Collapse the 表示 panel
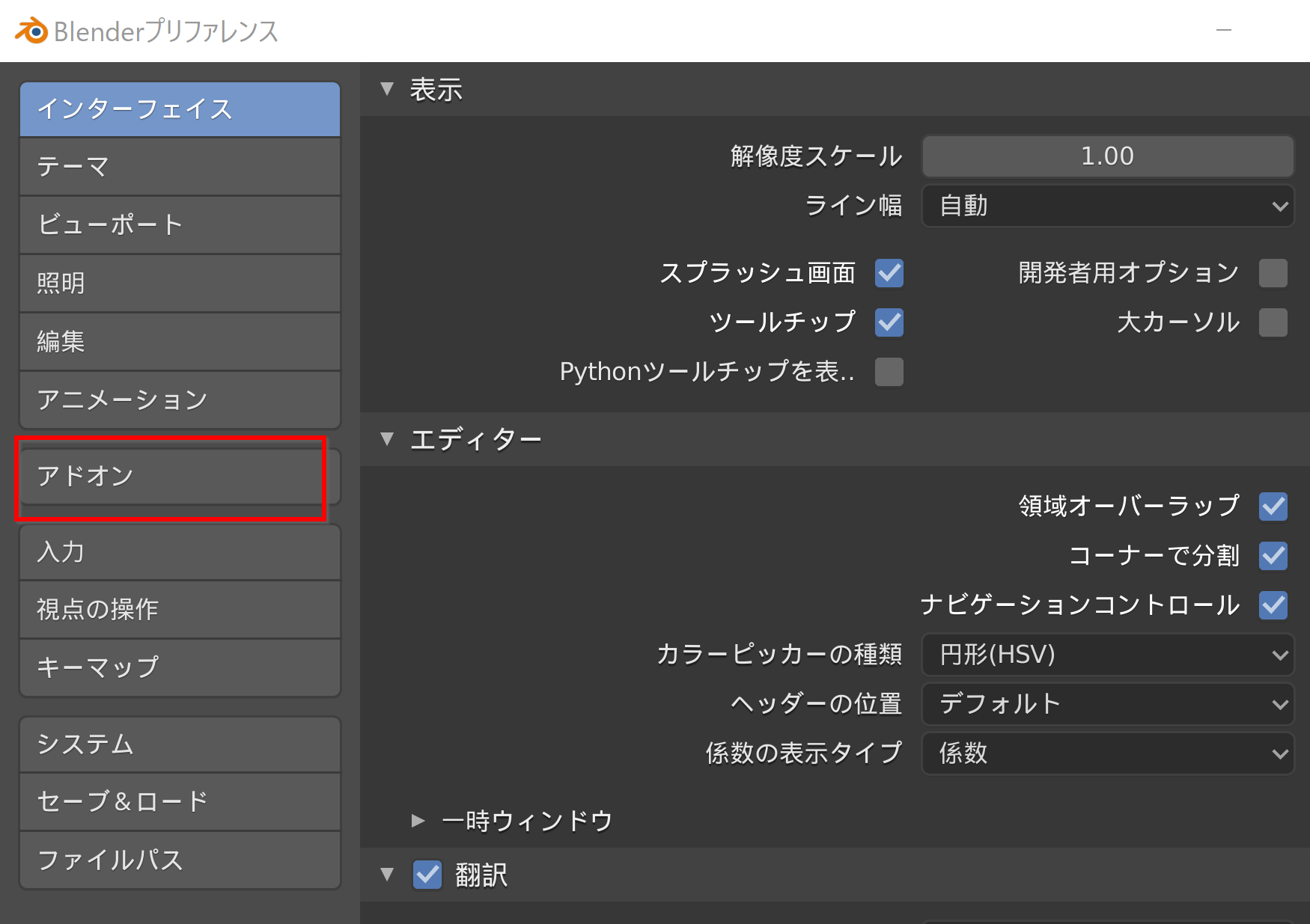Screen dimensions: 1310x924 [x=387, y=89]
